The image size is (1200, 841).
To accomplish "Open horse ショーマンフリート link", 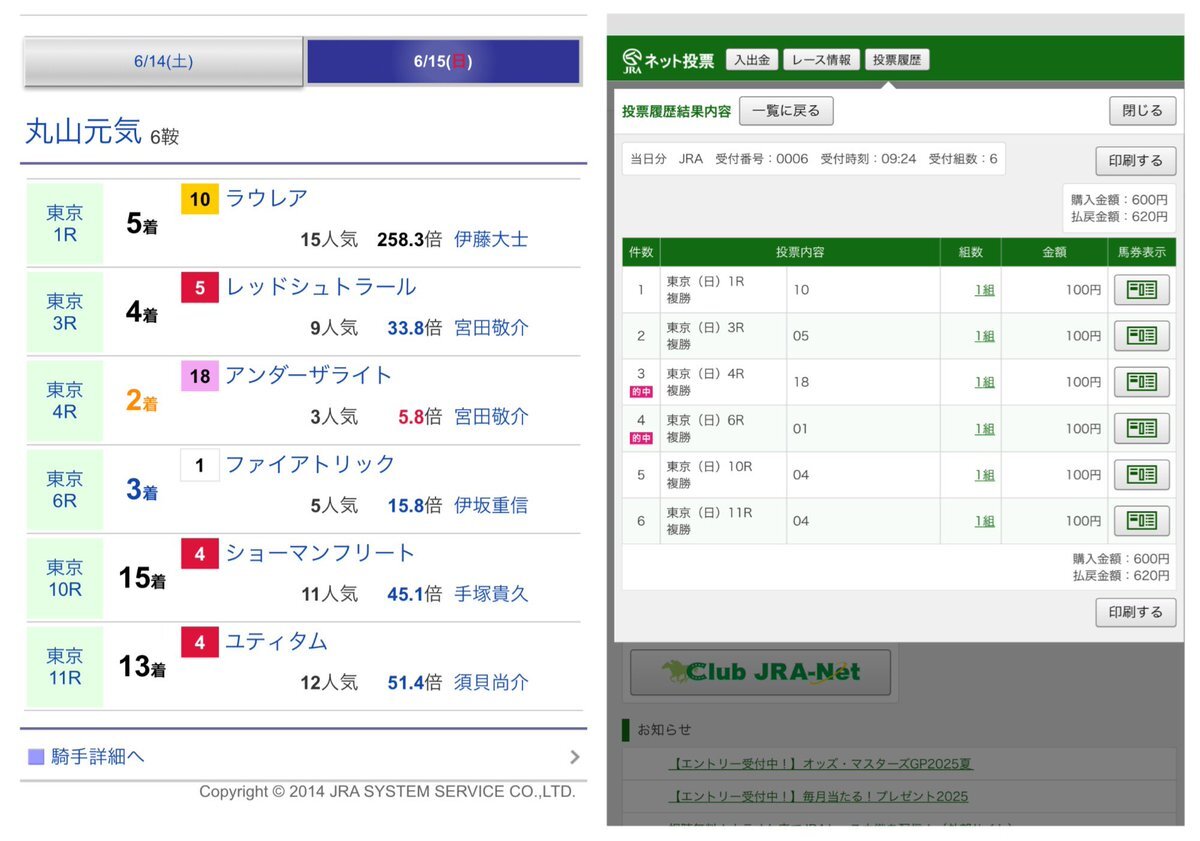I will (320, 553).
